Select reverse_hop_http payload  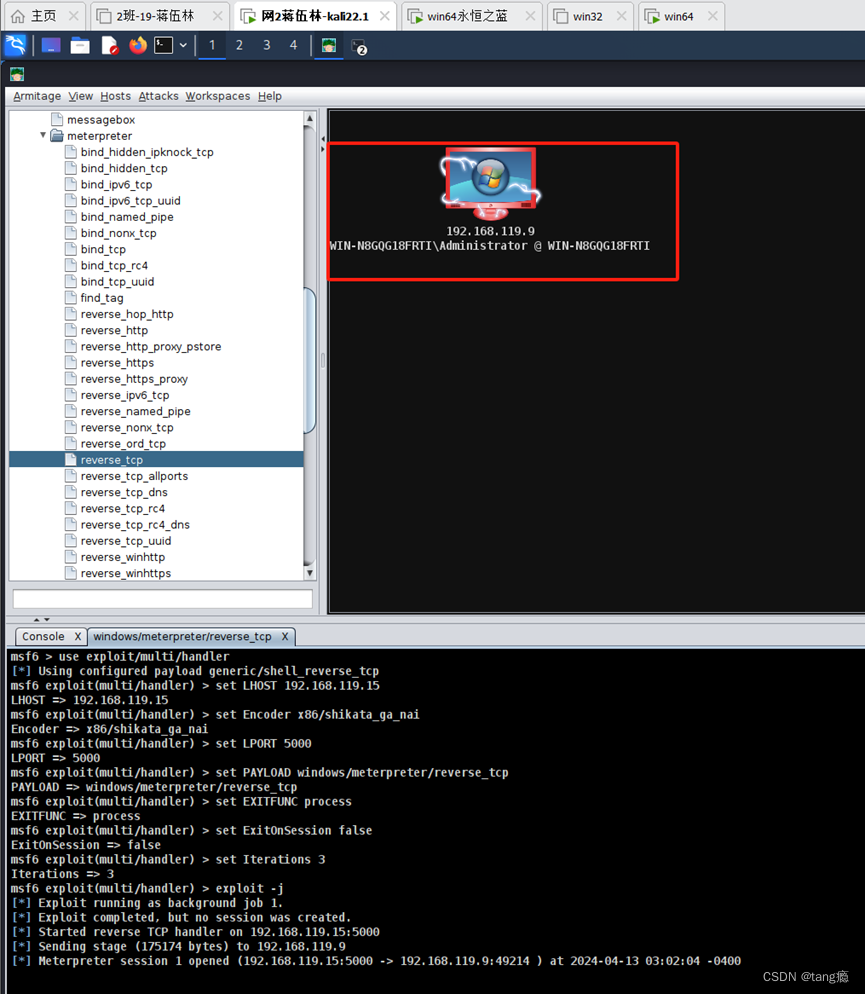127,314
